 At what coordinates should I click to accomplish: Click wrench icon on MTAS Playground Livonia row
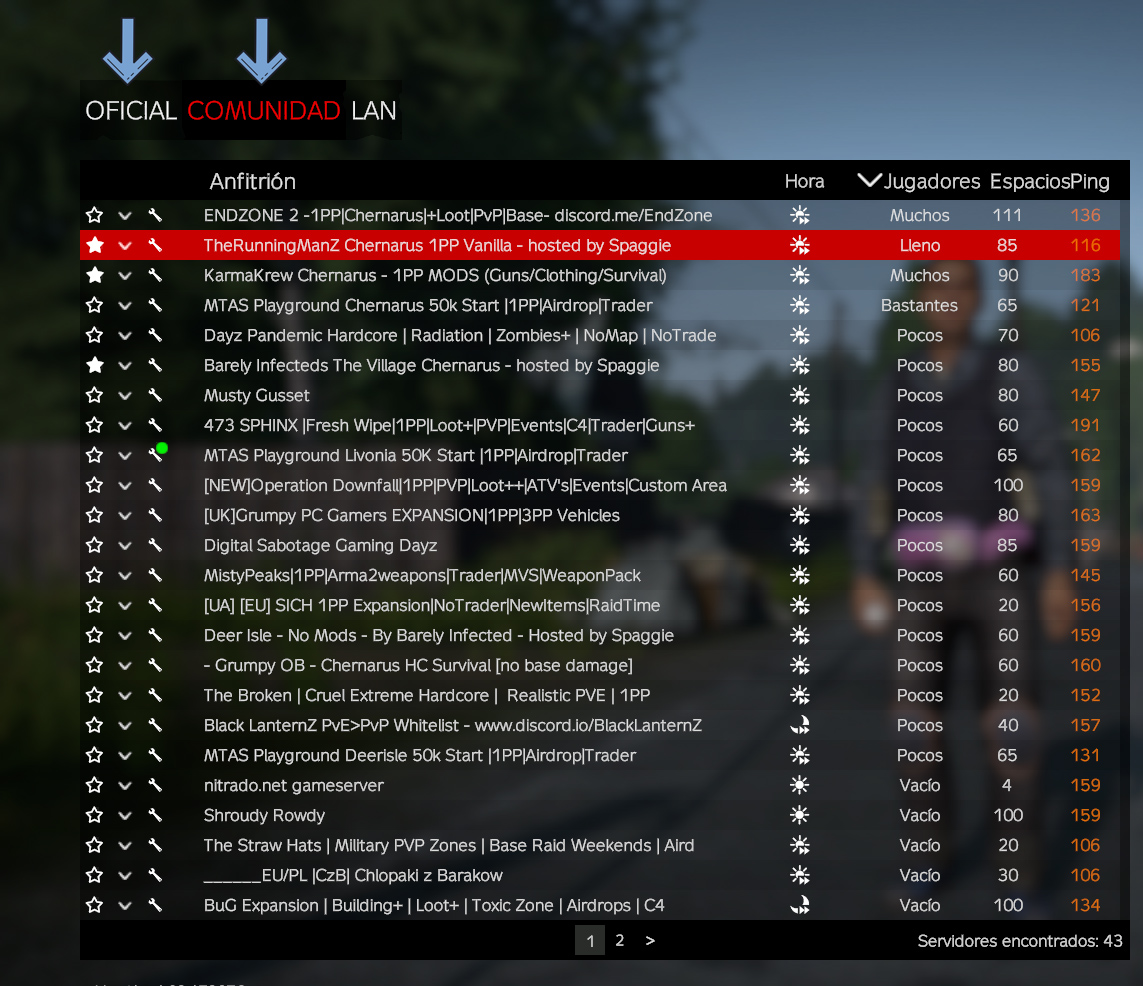point(155,455)
